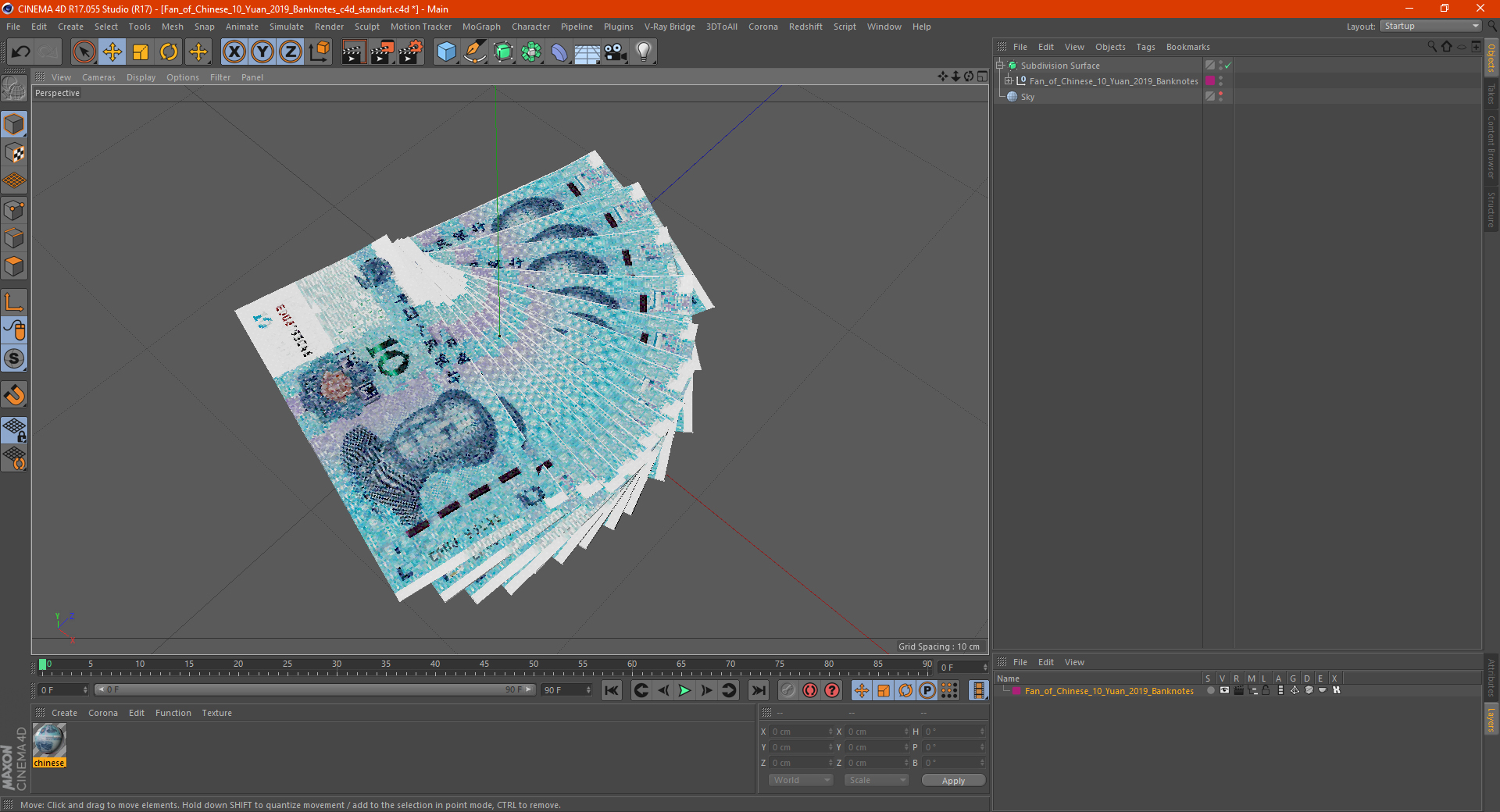Viewport: 1500px width, 812px height.
Task: Add a Camera object
Action: 616,52
